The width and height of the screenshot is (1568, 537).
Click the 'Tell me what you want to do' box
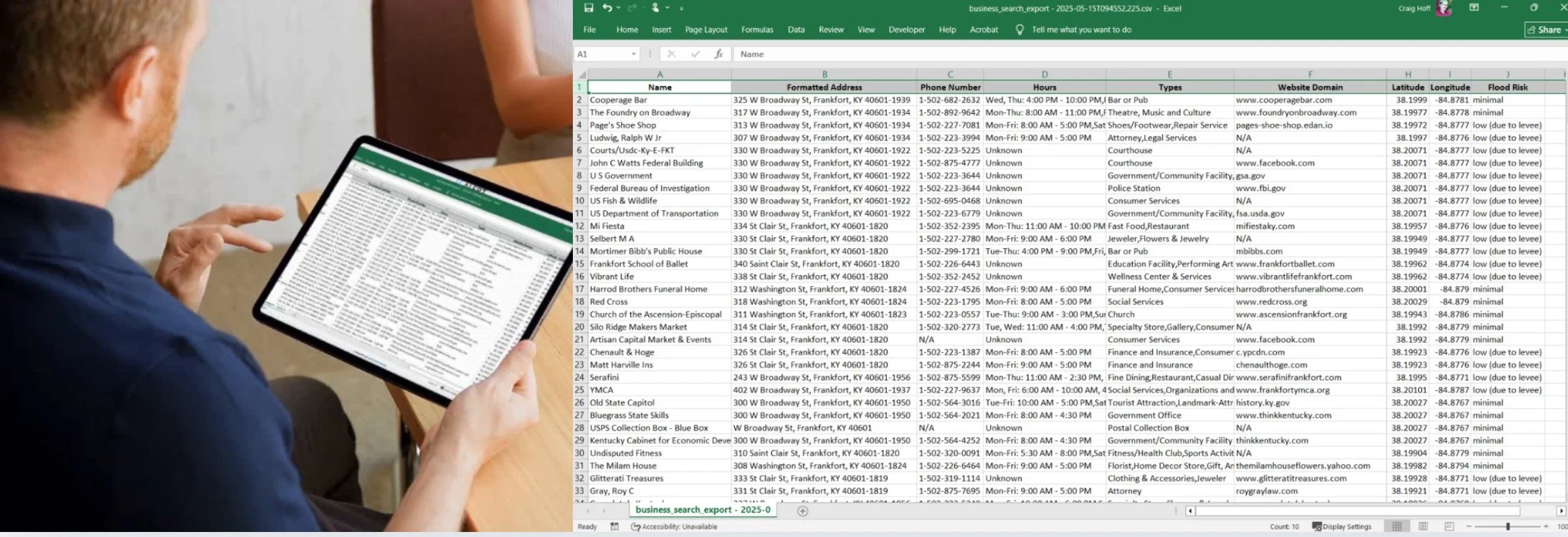click(x=1081, y=29)
